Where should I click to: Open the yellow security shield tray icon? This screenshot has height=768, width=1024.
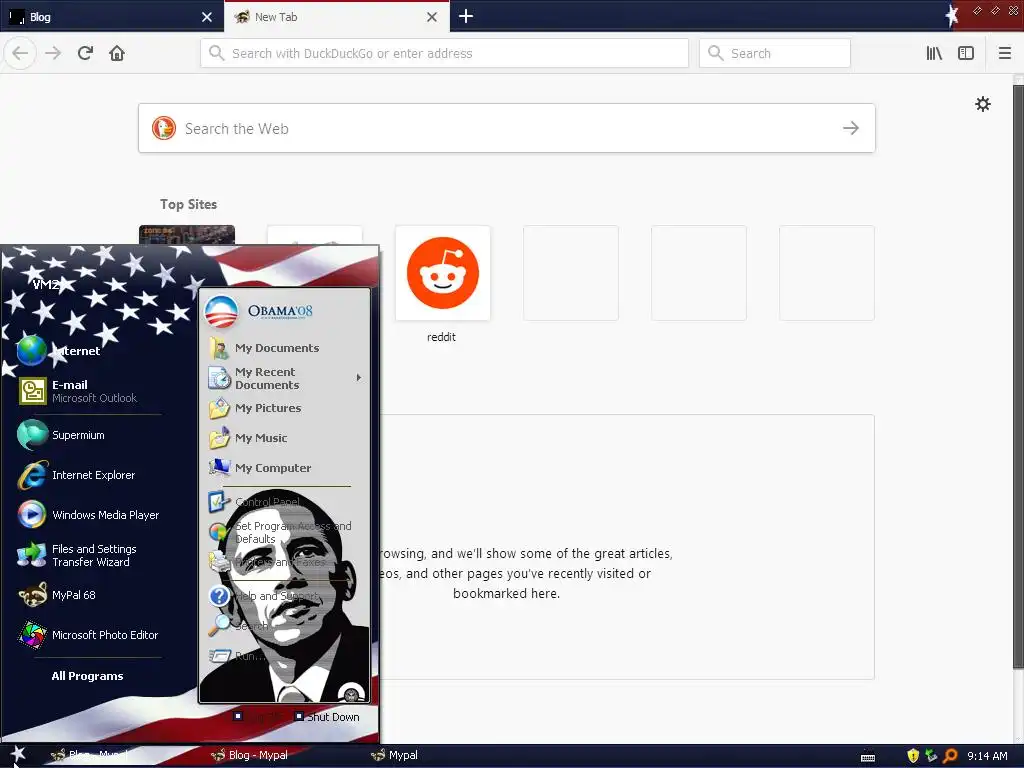coord(913,756)
